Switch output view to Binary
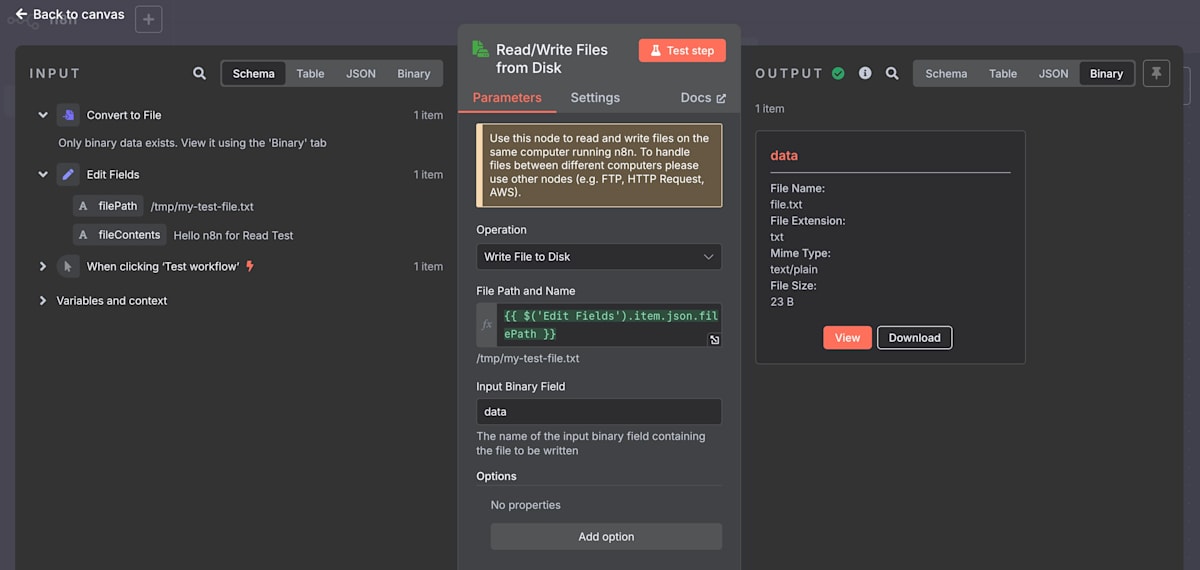Screen dimensions: 1200x570 1106,73
